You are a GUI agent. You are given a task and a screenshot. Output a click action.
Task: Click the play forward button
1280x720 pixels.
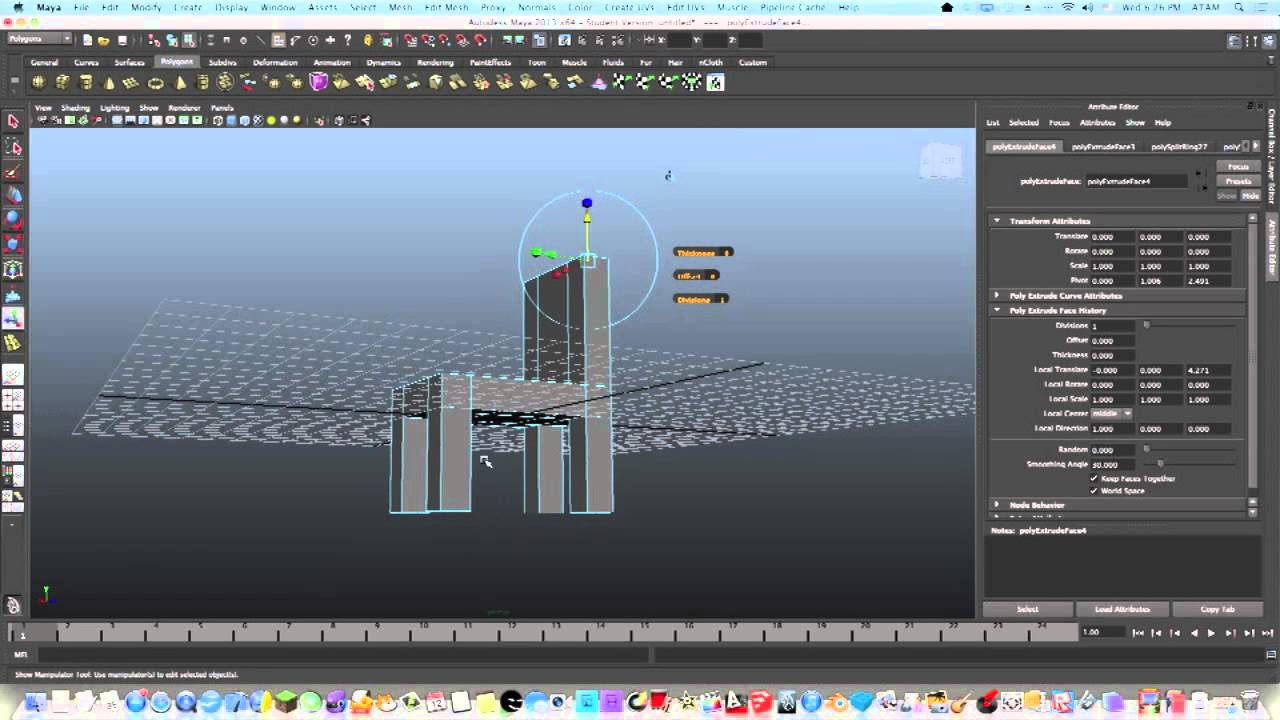coord(1211,632)
